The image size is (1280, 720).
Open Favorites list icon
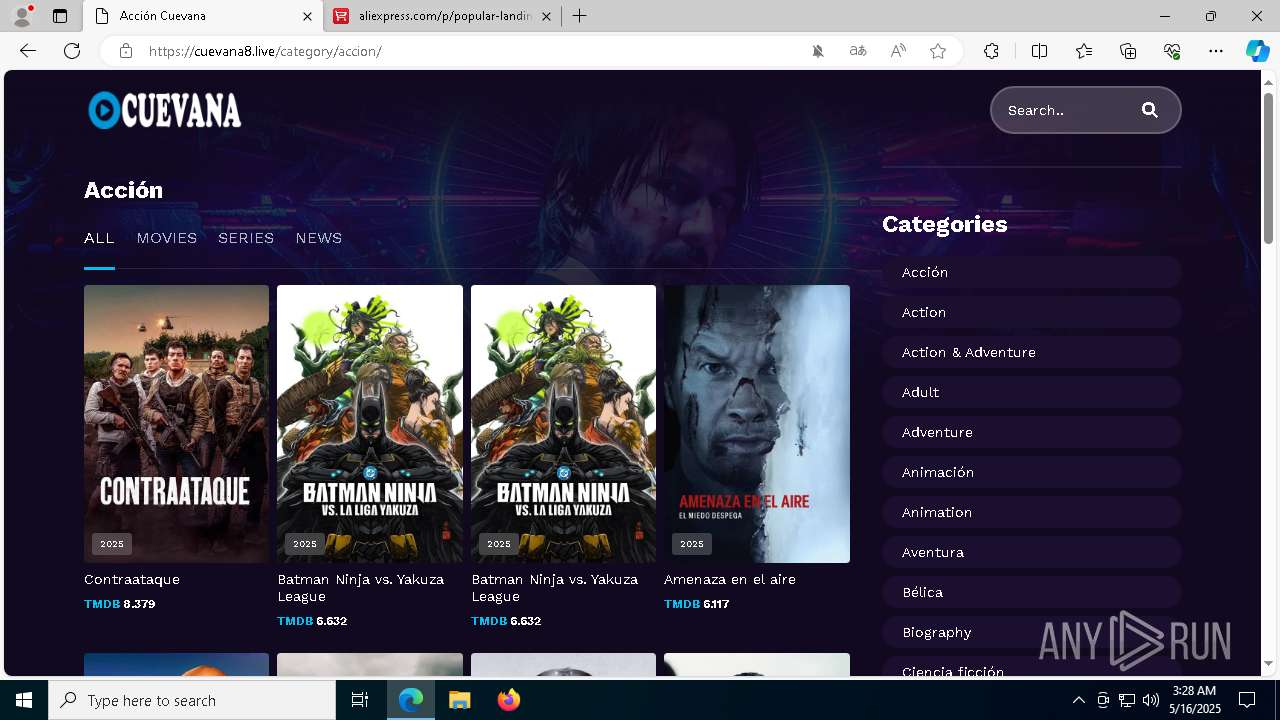(1084, 51)
